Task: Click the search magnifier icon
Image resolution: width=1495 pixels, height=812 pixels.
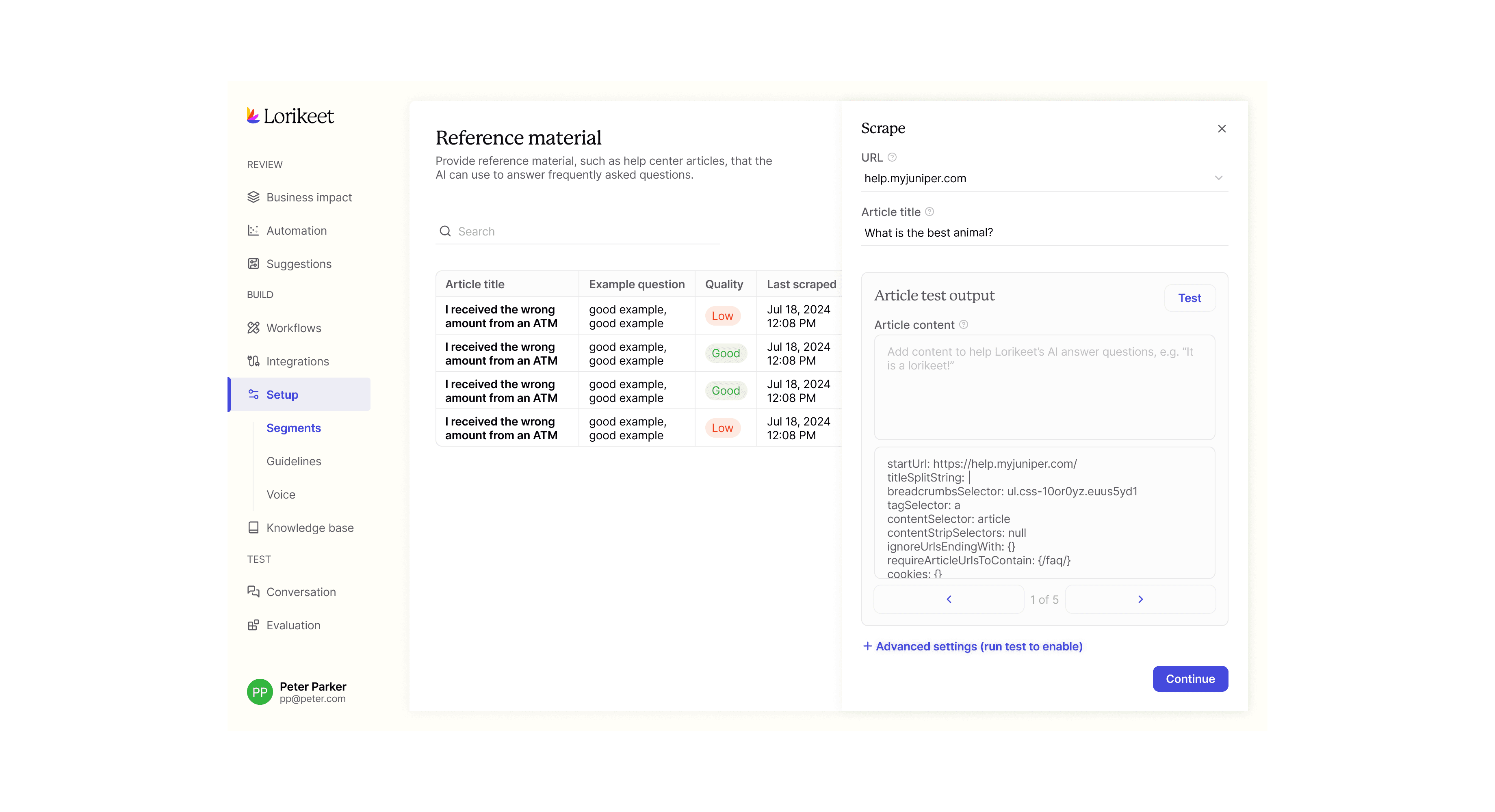Action: 445,231
